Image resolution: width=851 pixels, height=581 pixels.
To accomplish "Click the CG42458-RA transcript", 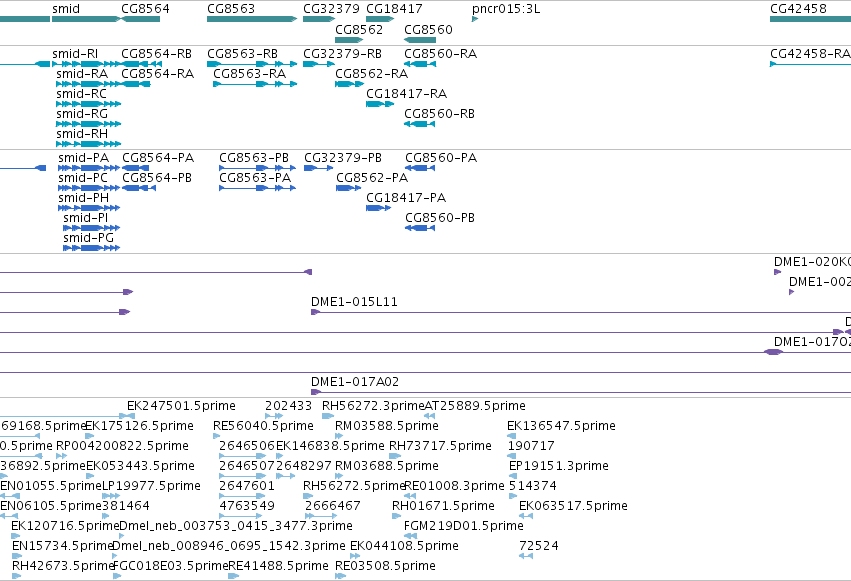I will click(810, 54).
